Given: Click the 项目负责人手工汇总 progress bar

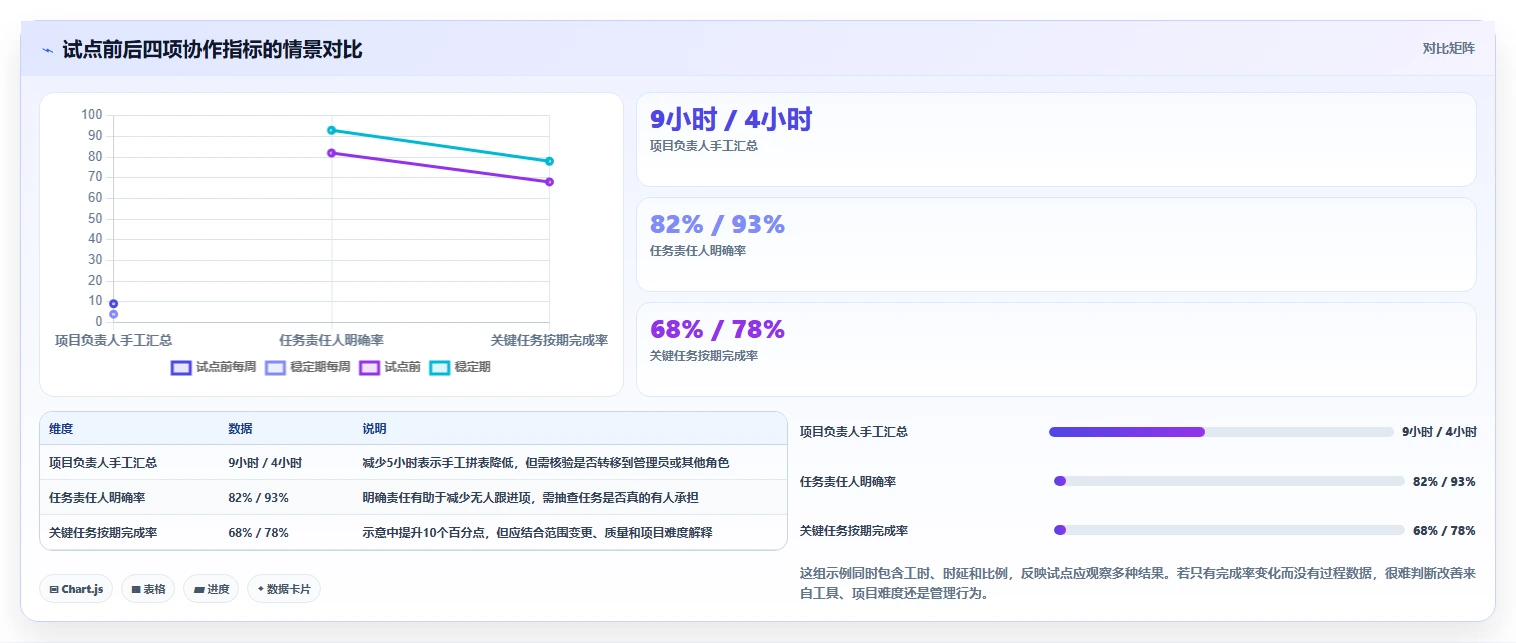Looking at the screenshot, I should 1221,432.
